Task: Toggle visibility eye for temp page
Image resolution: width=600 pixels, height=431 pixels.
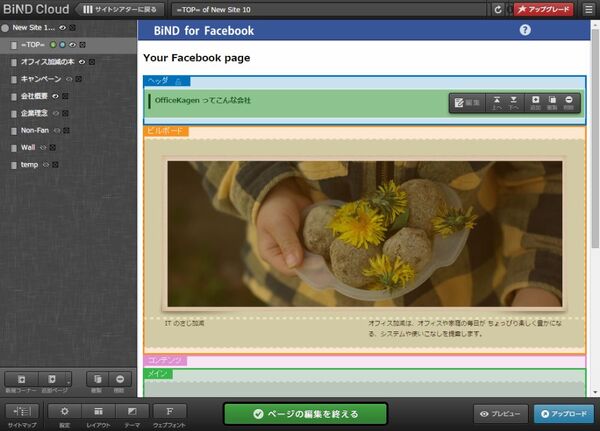Action: coord(46,165)
